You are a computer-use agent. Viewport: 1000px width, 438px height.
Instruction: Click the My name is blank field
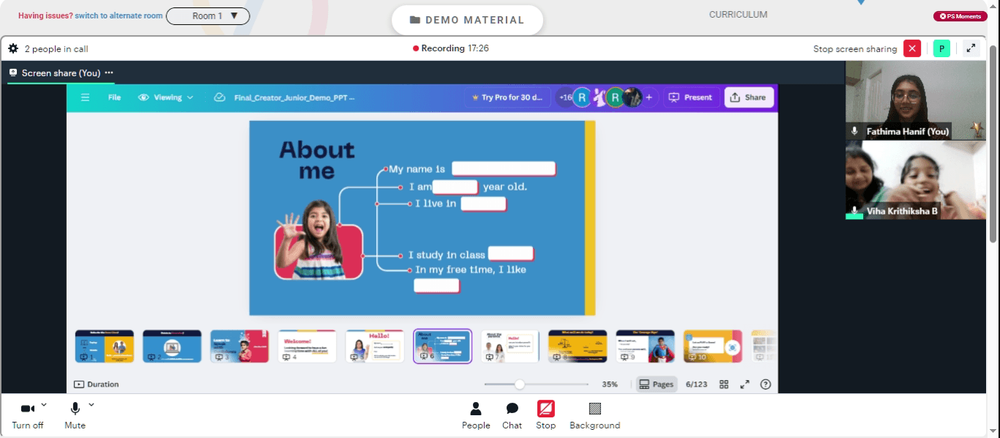(x=504, y=169)
